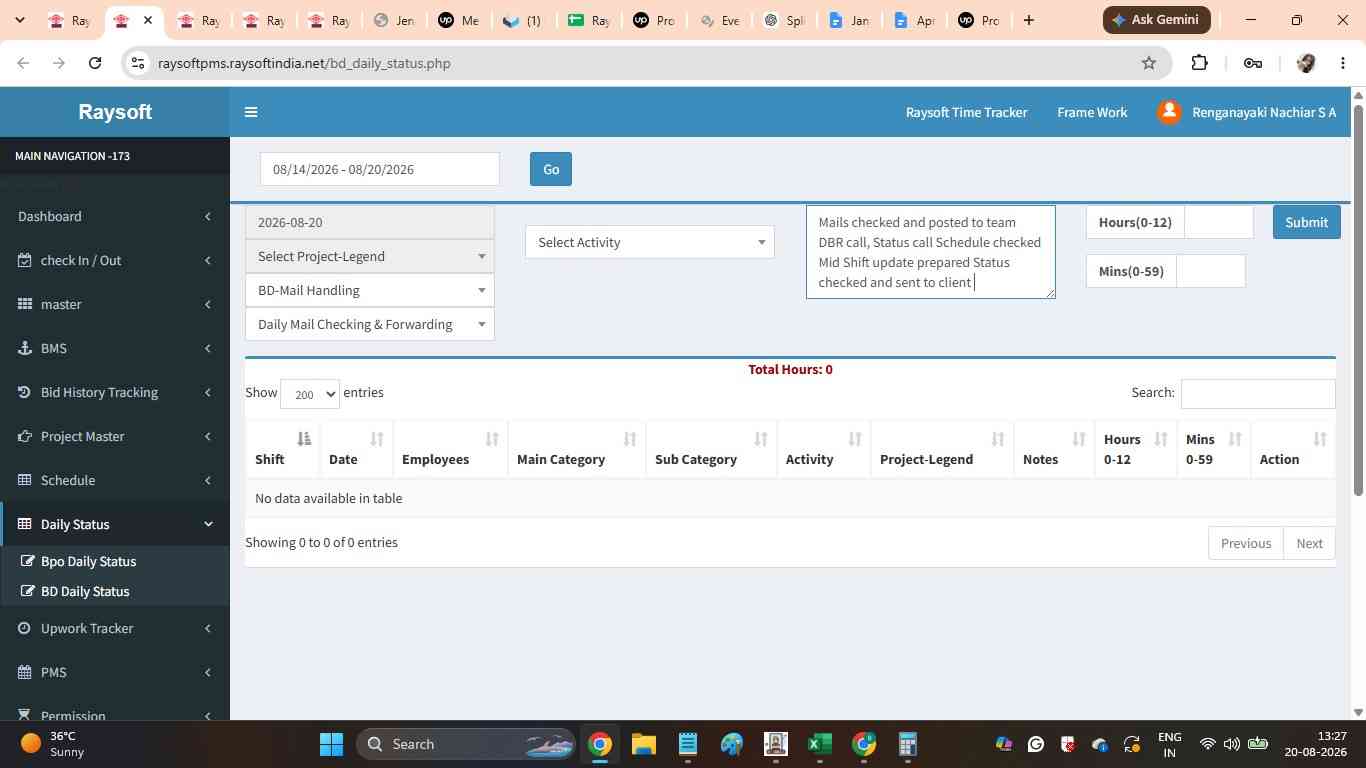Change the Show entries count dropdown
Screen dimensions: 1366x768
point(310,394)
